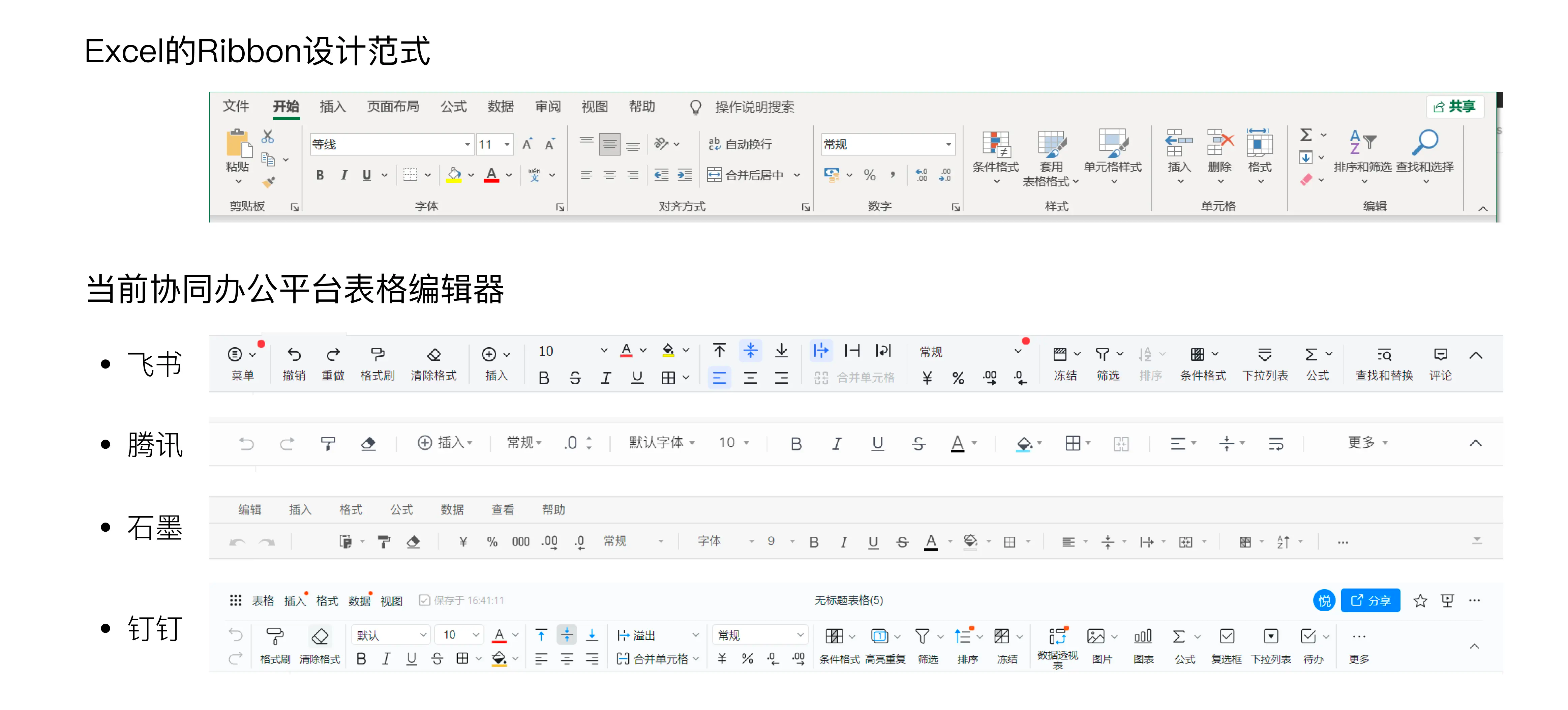
Task: Toggle underline in 石墨 toolbar
Action: [x=873, y=541]
